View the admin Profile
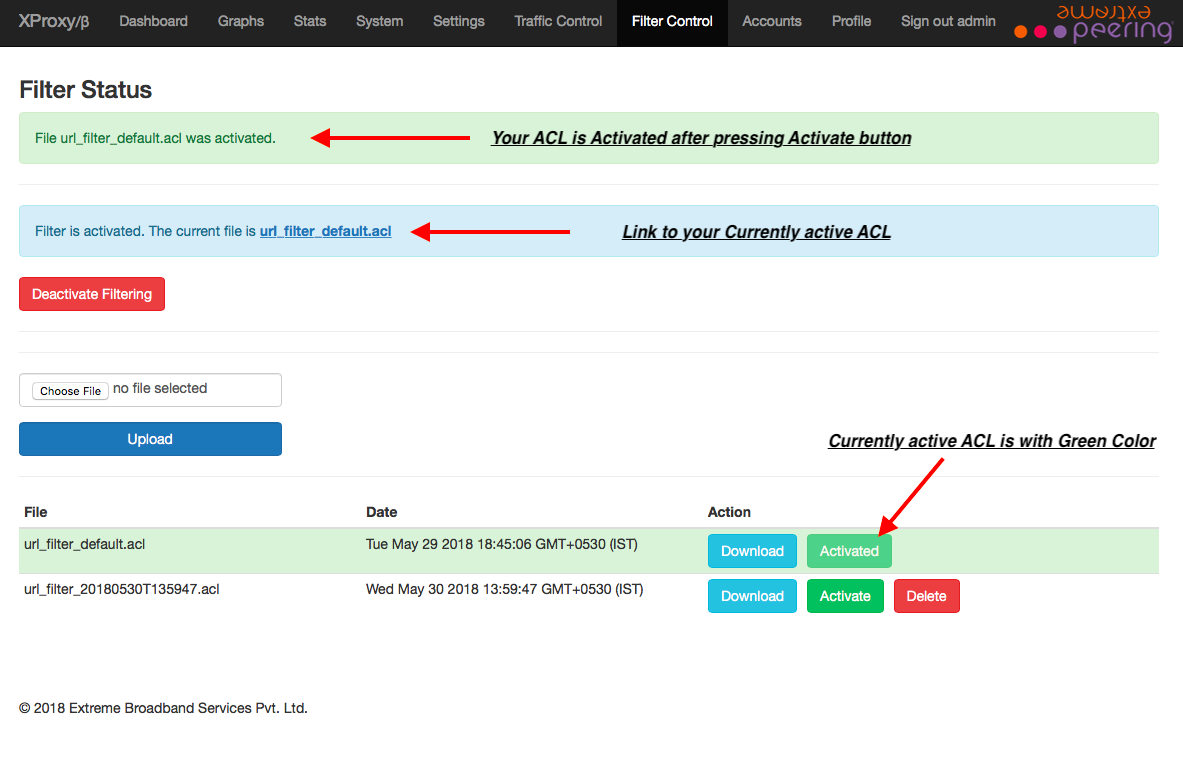 pos(851,21)
